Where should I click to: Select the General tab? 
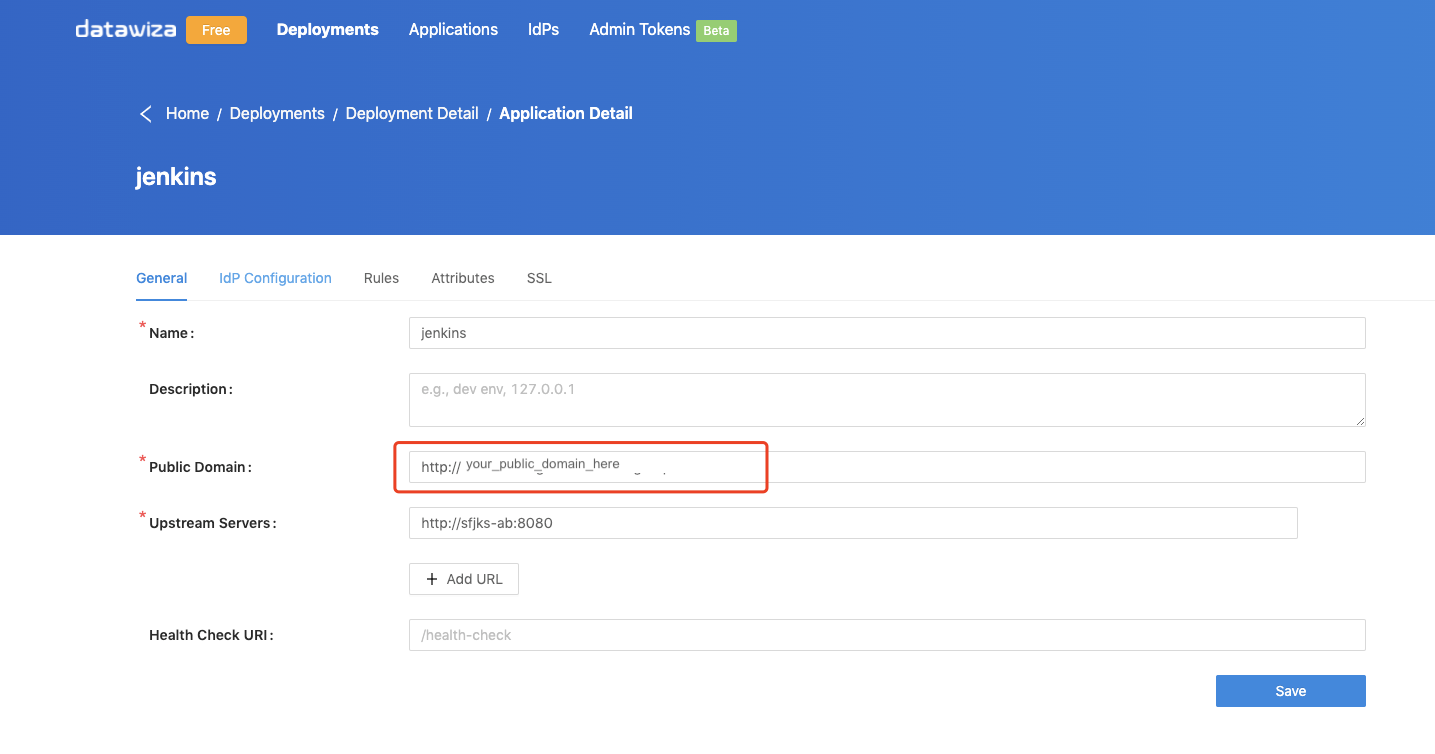pyautogui.click(x=161, y=278)
